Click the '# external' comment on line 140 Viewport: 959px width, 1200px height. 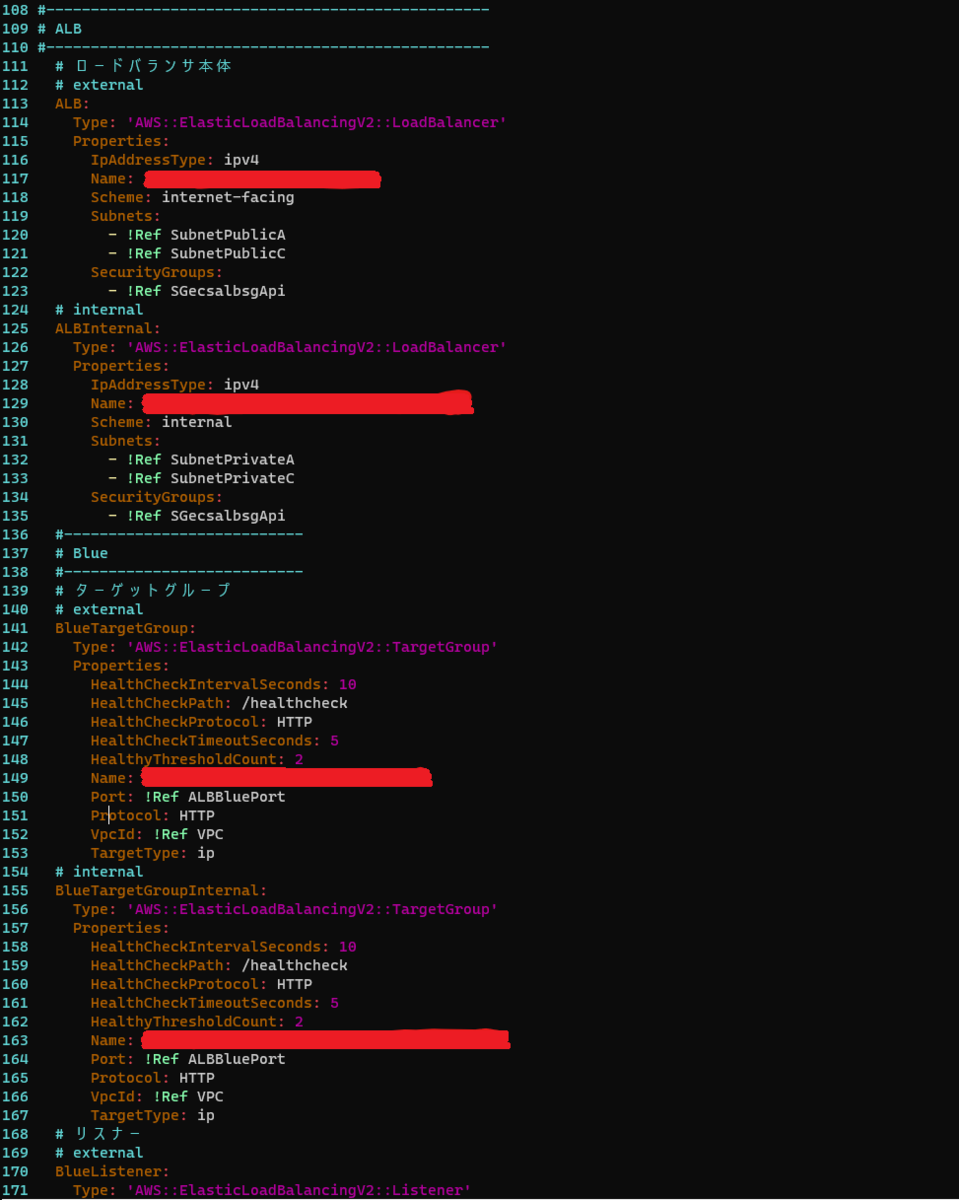tap(100, 609)
